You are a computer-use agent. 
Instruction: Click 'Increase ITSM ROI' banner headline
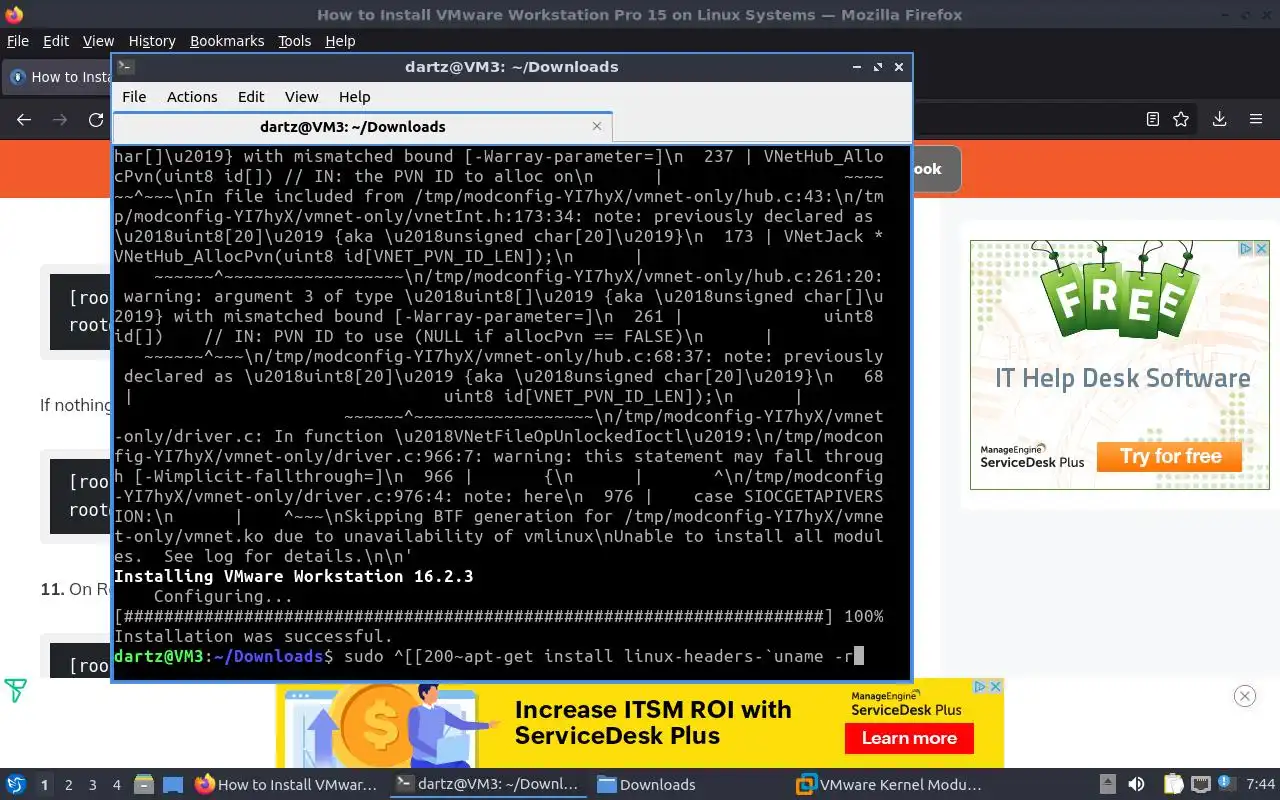tap(653, 722)
